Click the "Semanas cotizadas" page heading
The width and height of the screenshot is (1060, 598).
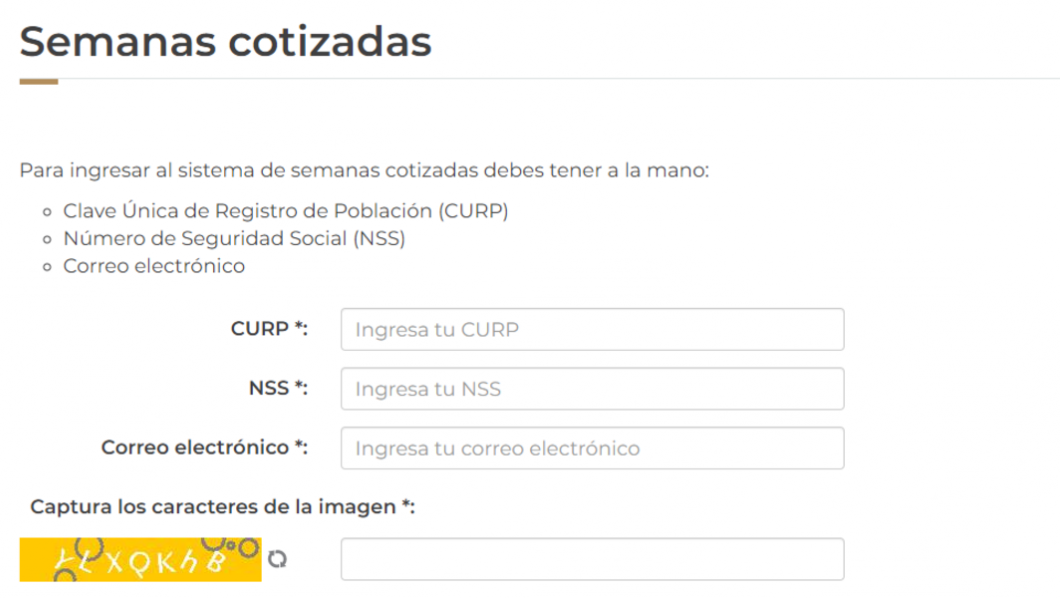click(225, 42)
